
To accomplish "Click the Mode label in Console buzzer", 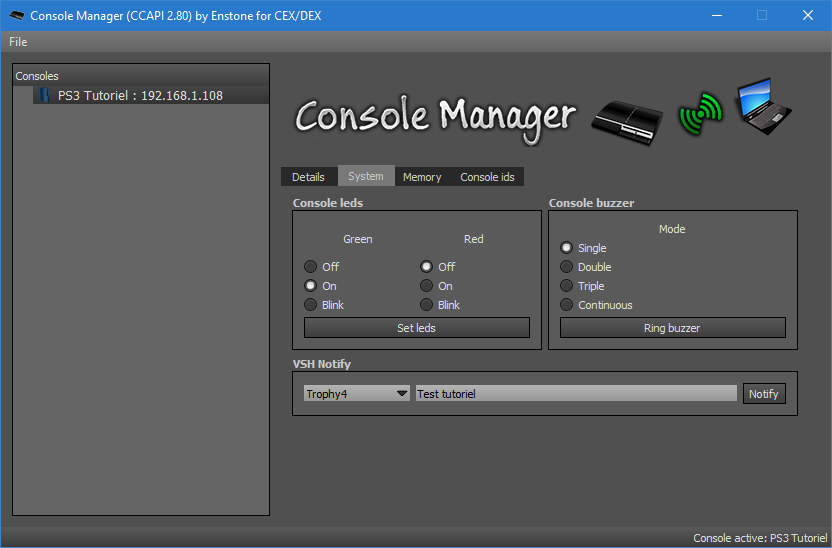I will click(672, 229).
